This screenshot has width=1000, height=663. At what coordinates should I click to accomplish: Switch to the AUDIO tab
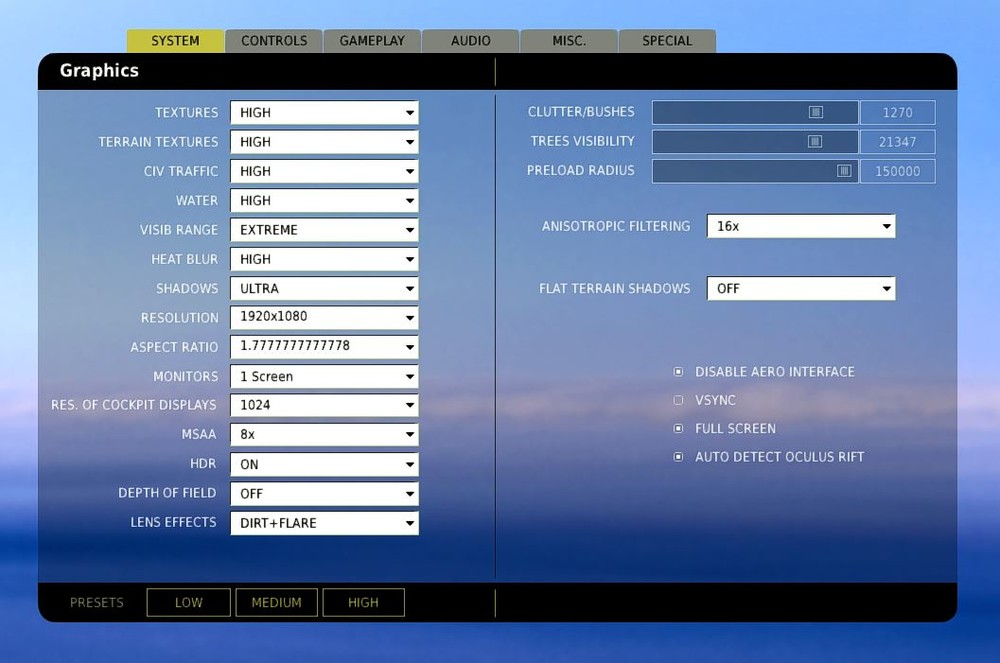(x=470, y=41)
